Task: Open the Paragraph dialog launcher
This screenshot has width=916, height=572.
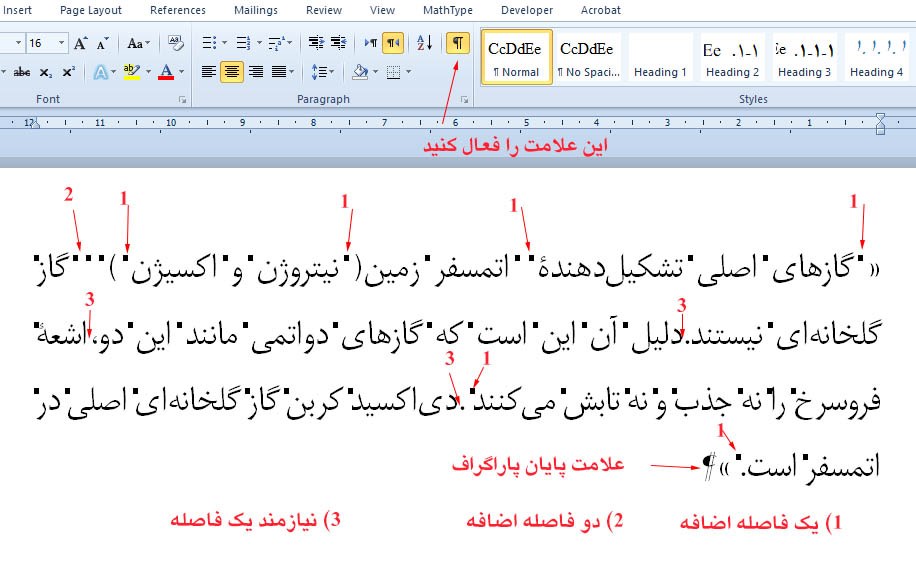Action: point(464,100)
